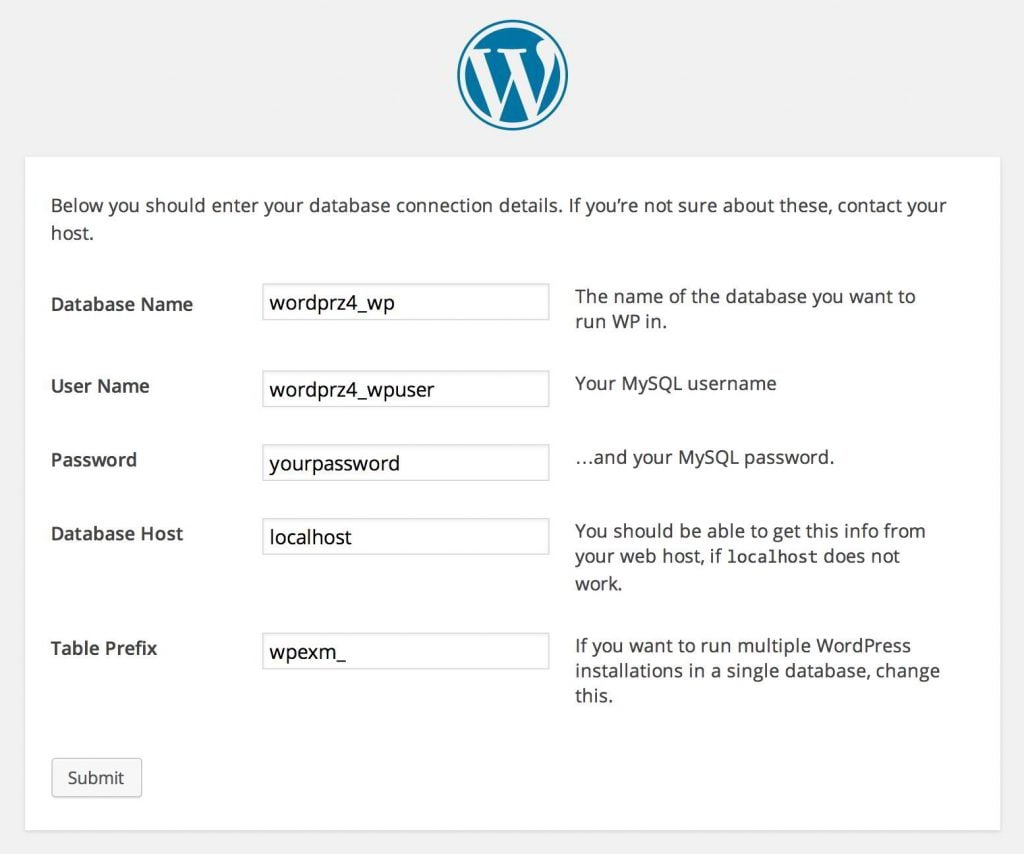Image resolution: width=1024 pixels, height=854 pixels.
Task: Click the database name help description text
Action: [x=744, y=309]
